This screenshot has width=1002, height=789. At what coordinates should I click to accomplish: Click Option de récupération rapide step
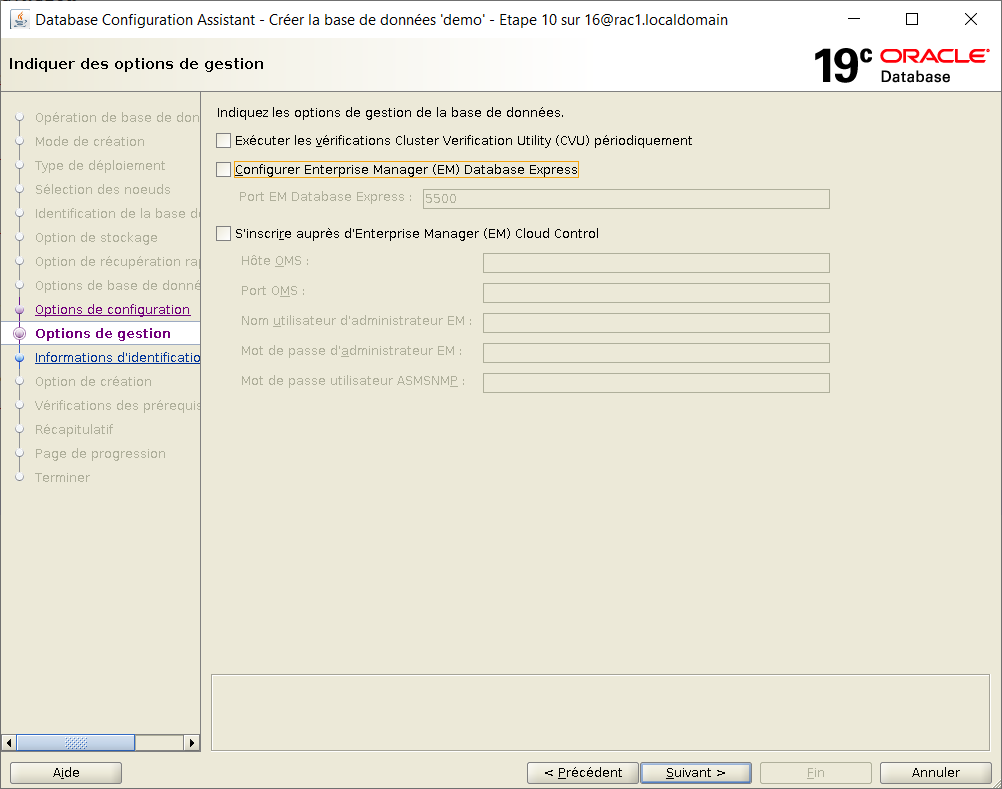[x=118, y=261]
